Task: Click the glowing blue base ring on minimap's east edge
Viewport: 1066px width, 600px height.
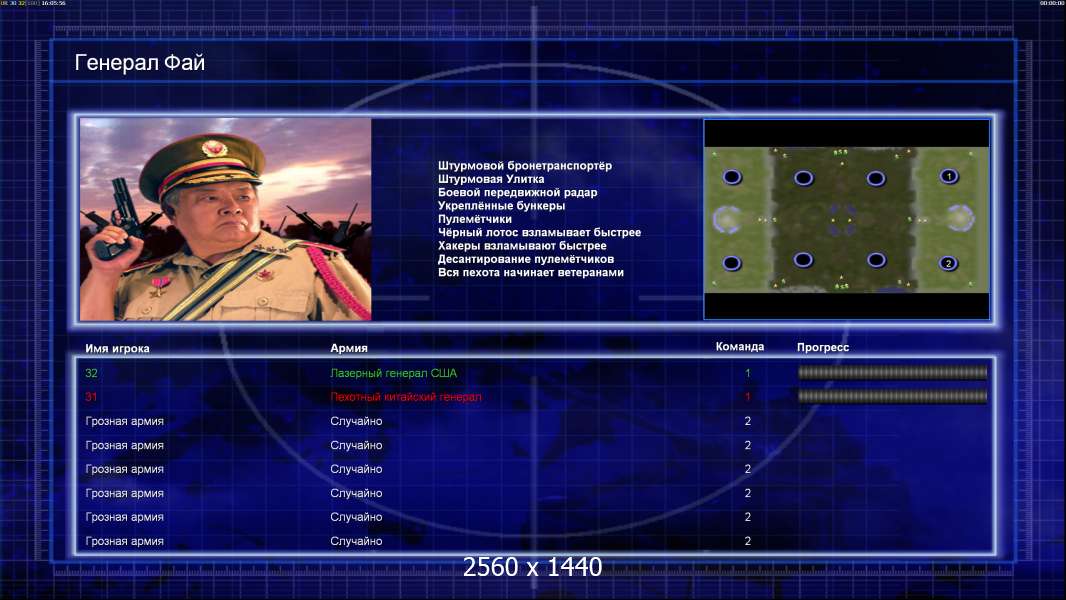Action: click(960, 218)
